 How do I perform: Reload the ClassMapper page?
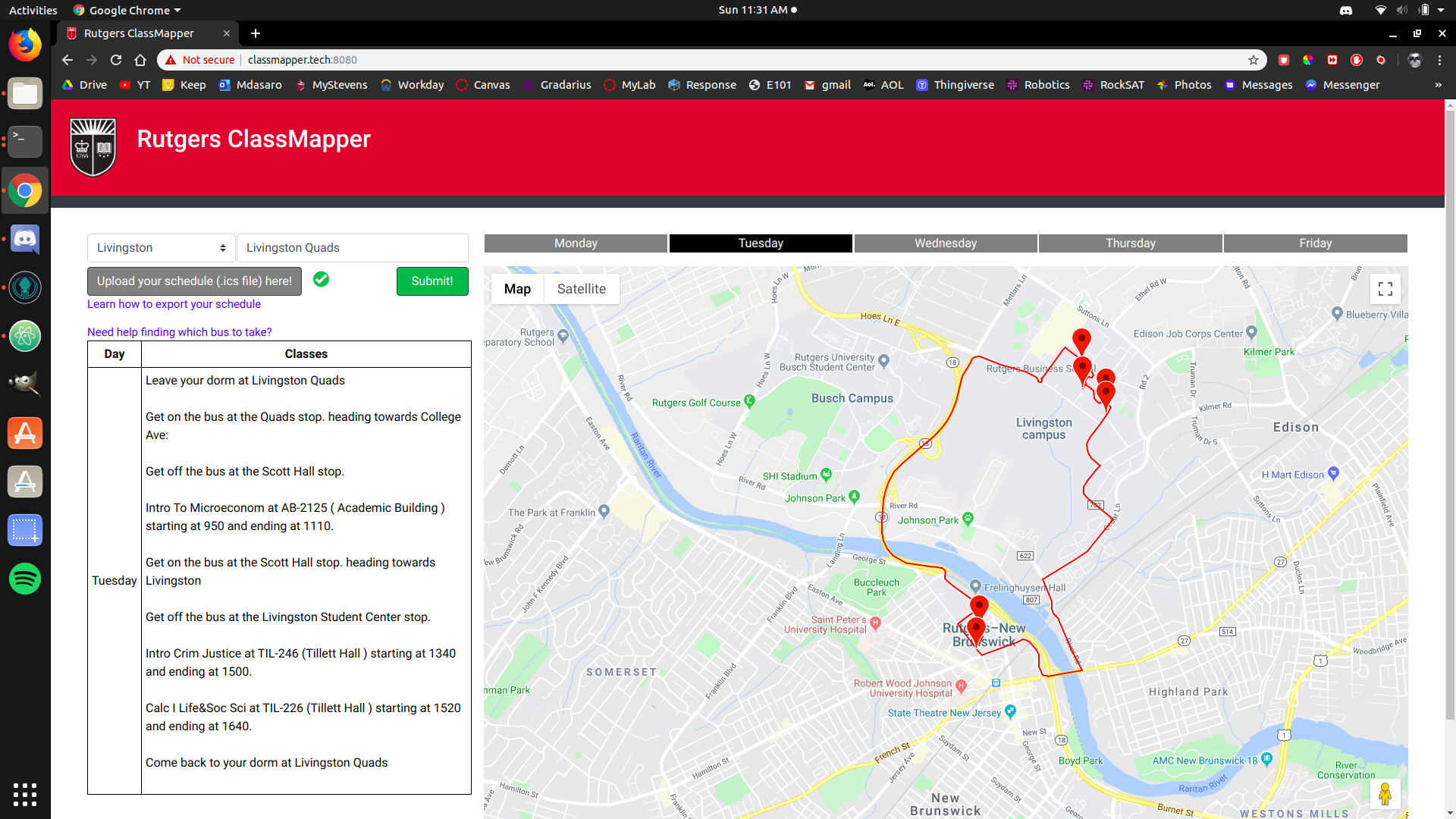[x=116, y=60]
